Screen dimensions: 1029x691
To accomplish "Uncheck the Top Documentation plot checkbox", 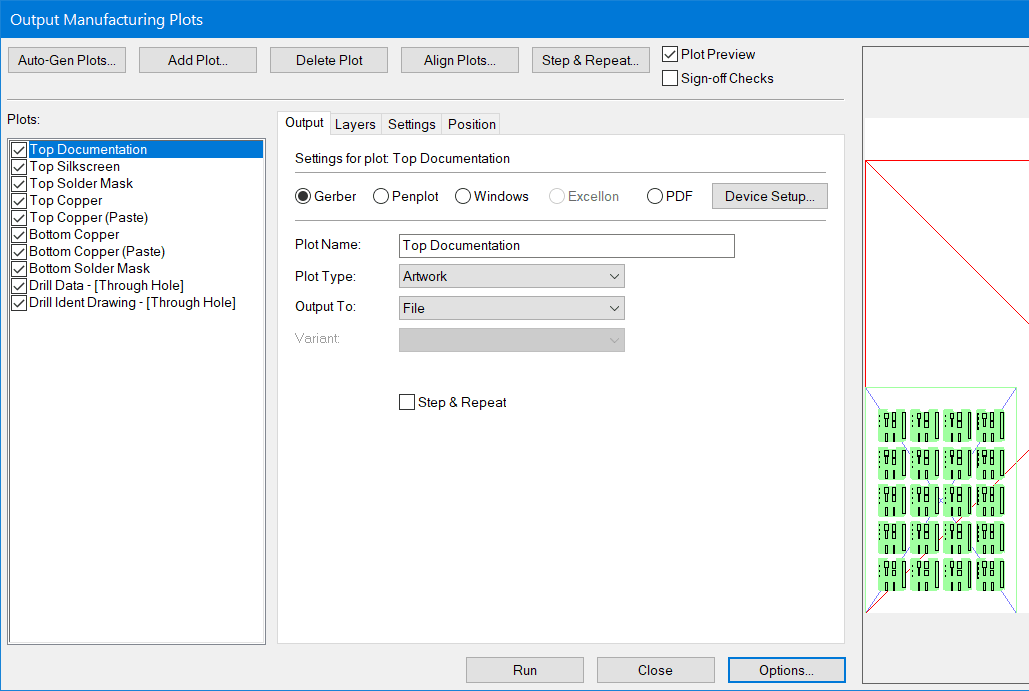I will coord(19,150).
